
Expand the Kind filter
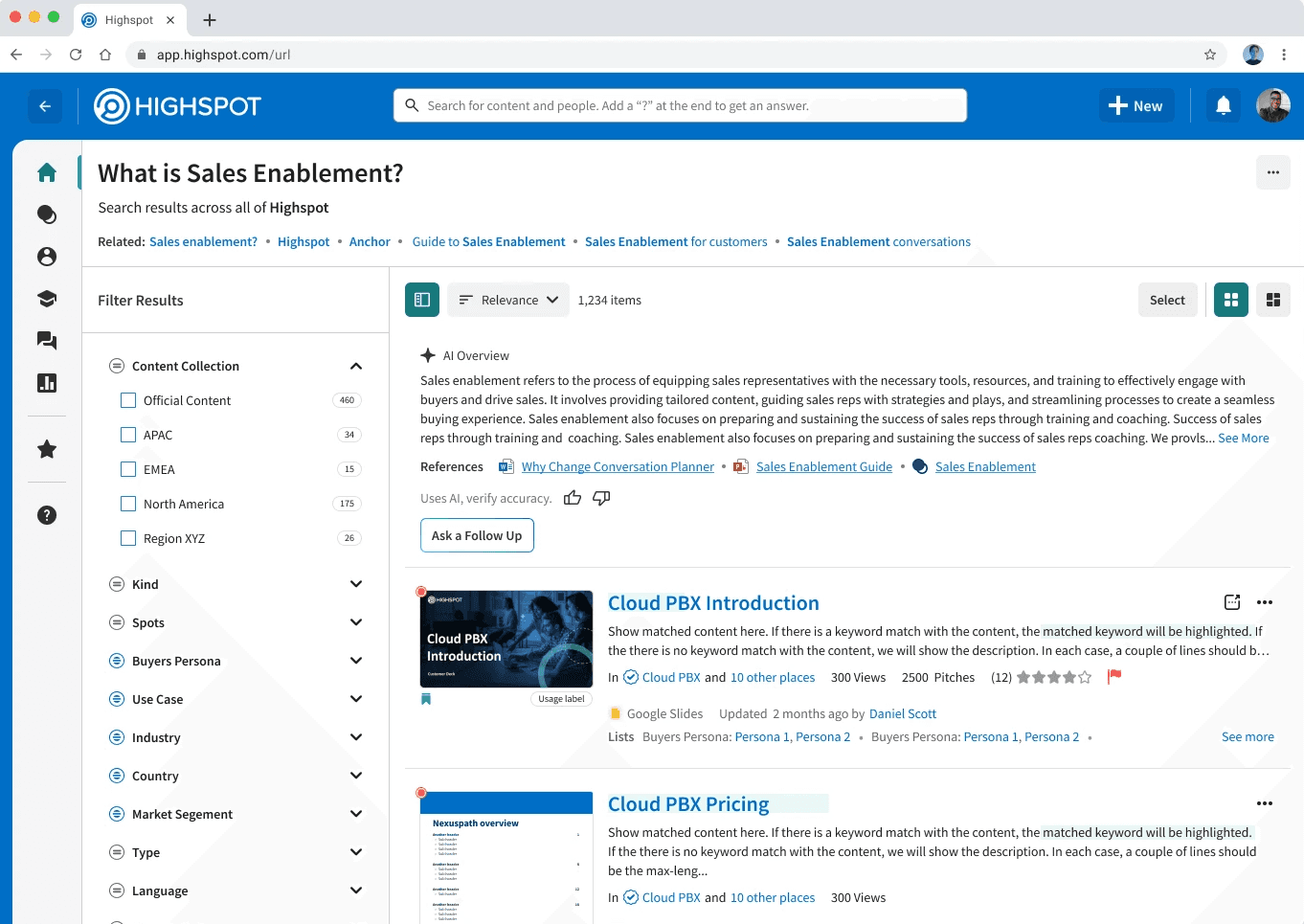coord(356,584)
